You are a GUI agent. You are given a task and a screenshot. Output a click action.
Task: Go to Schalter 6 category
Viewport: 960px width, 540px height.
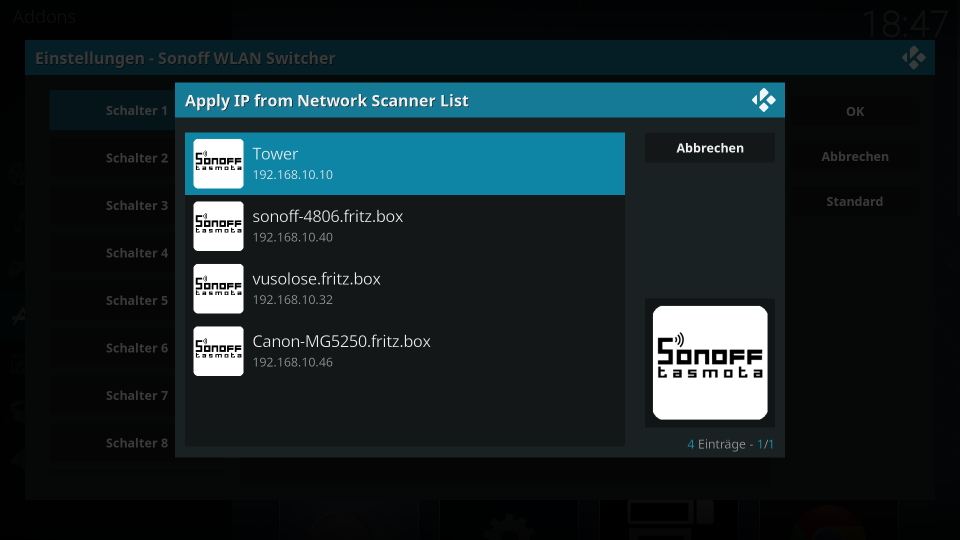coord(113,348)
